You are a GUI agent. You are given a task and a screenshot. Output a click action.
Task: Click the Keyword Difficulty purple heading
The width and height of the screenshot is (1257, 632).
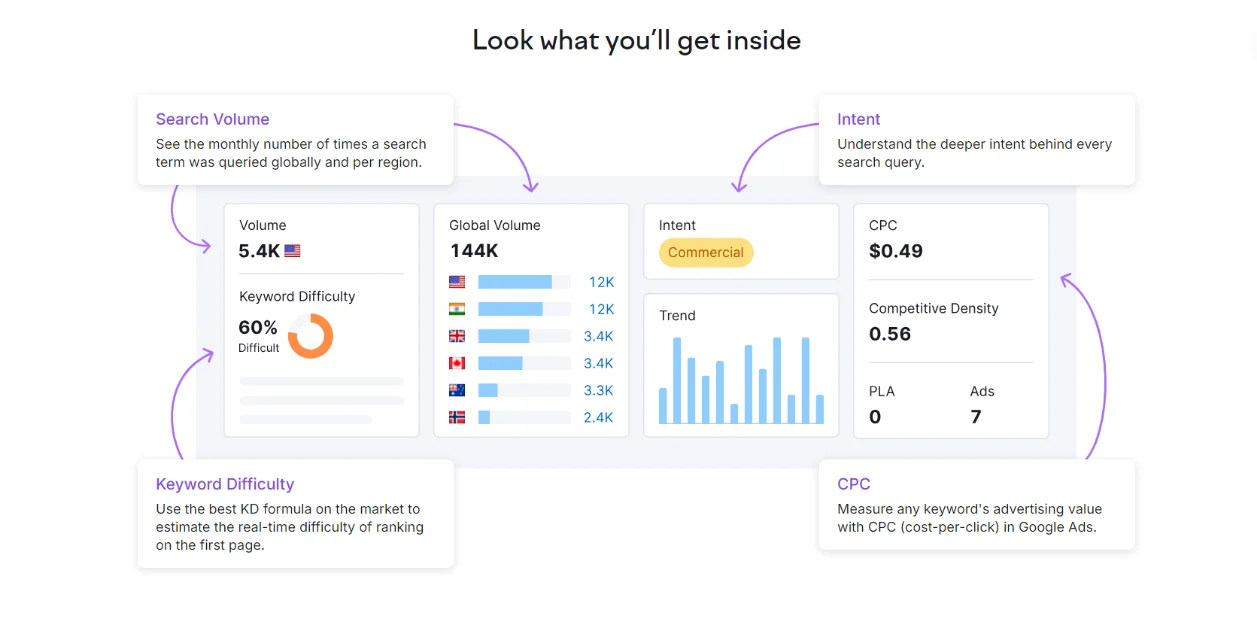225,484
